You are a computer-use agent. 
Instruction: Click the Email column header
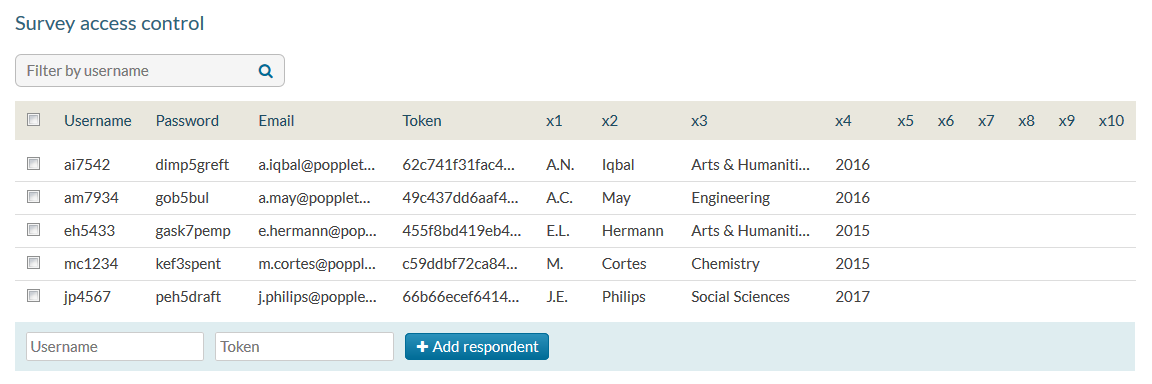pyautogui.click(x=276, y=121)
